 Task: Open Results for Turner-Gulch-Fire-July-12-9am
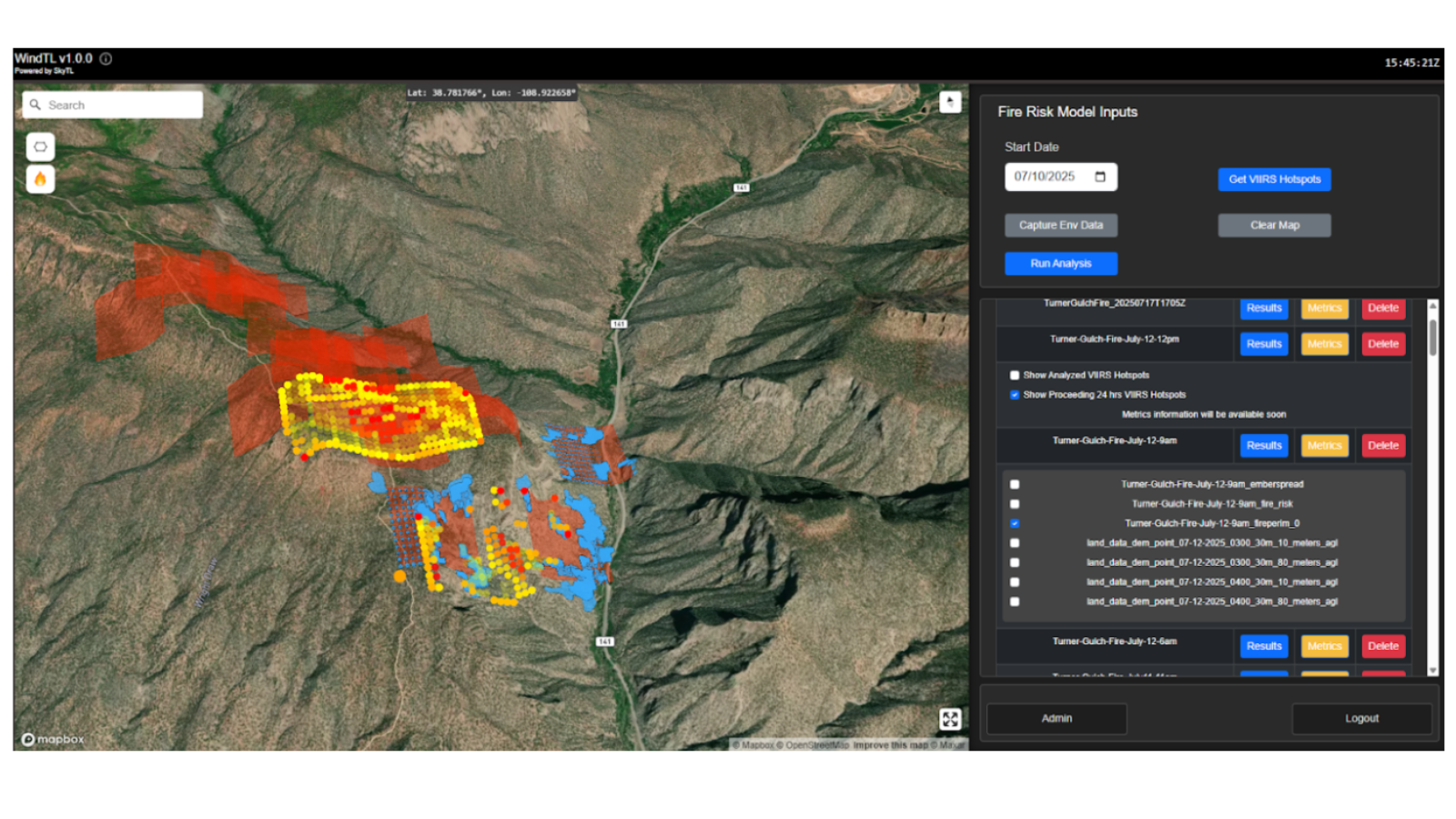coord(1264,445)
